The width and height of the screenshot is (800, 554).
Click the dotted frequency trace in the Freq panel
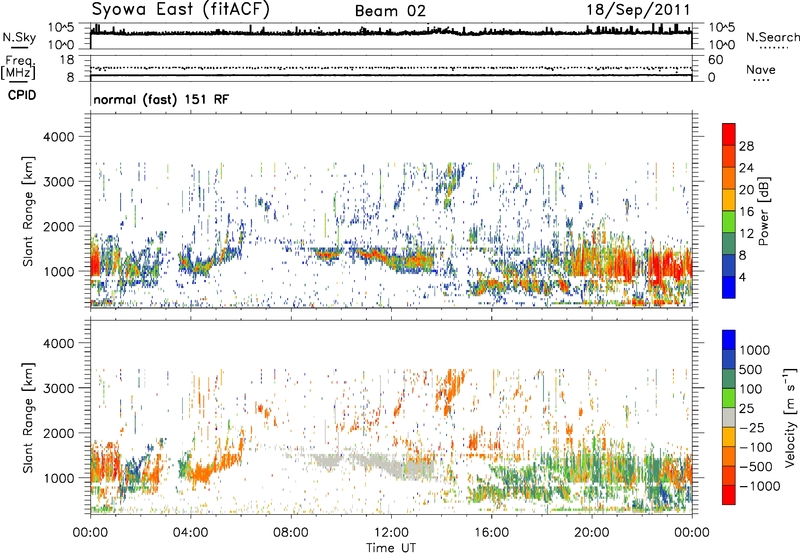tap(391, 68)
